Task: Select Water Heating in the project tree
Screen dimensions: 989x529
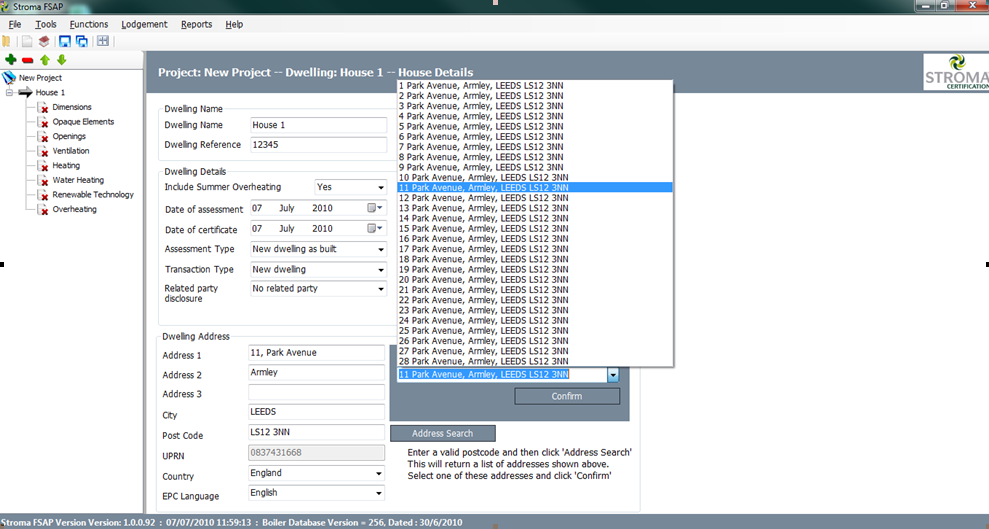Action: [x=78, y=180]
